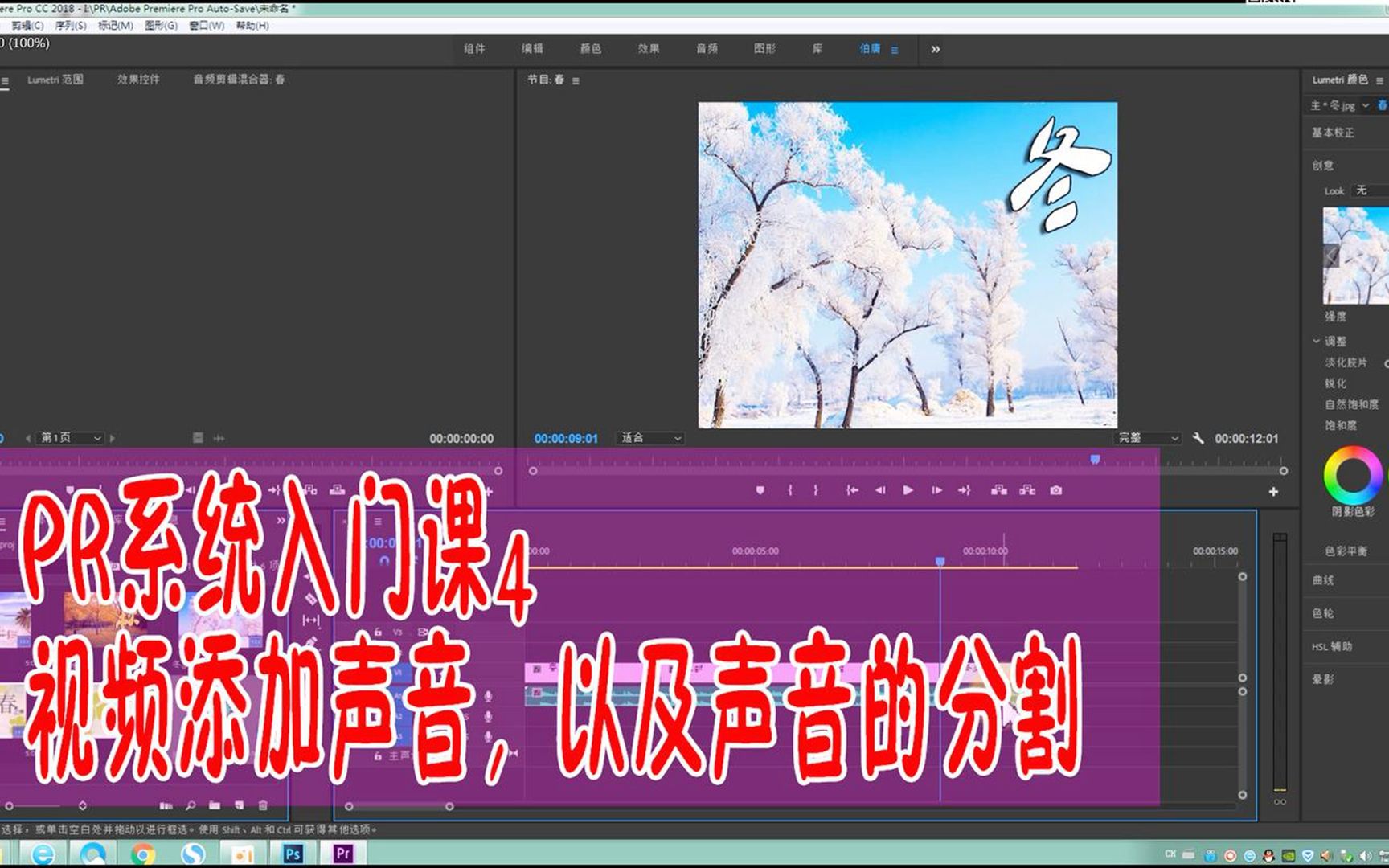
Task: Open Photoshop from the taskbar
Action: click(x=293, y=854)
